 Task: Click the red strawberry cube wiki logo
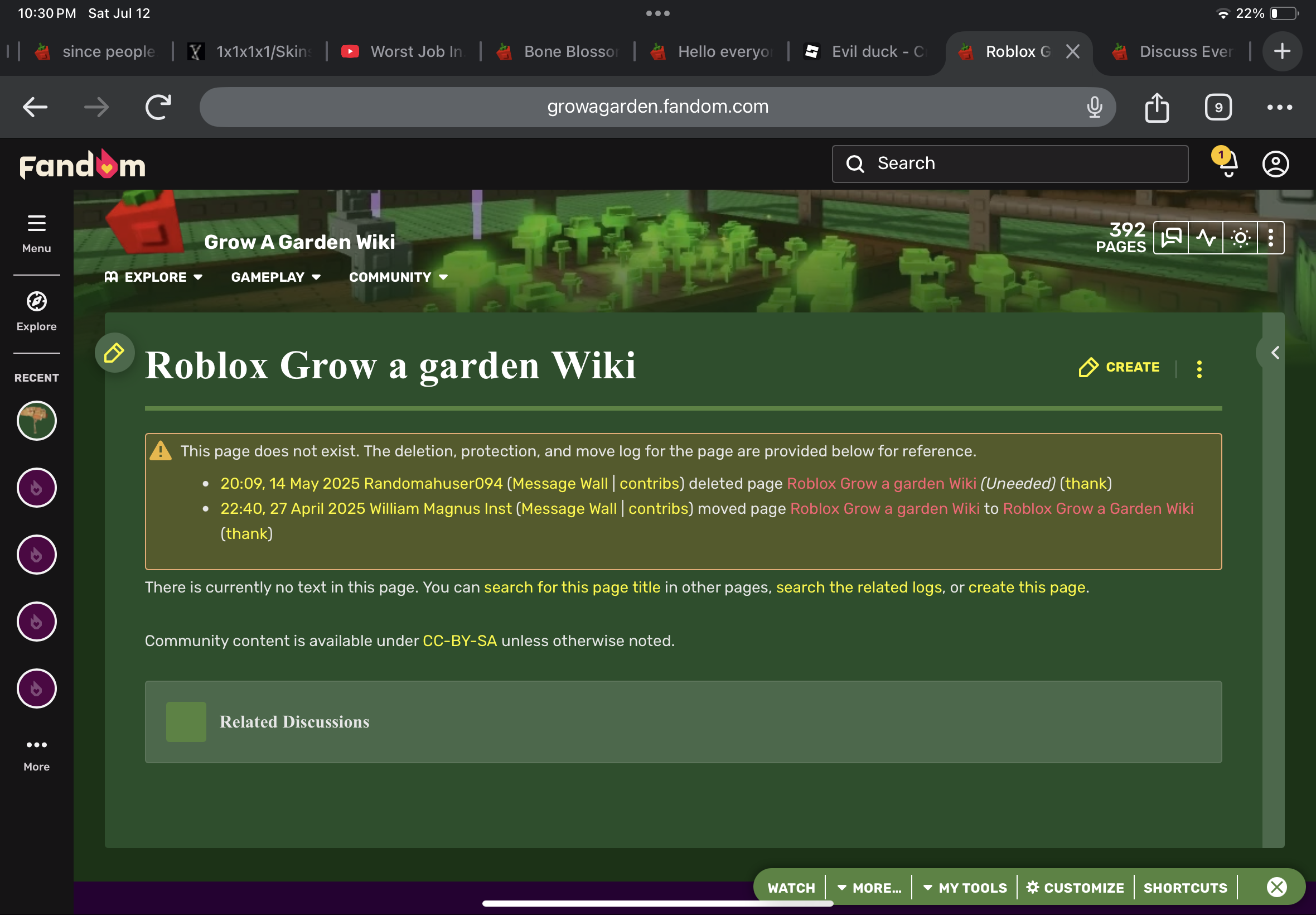coord(144,224)
